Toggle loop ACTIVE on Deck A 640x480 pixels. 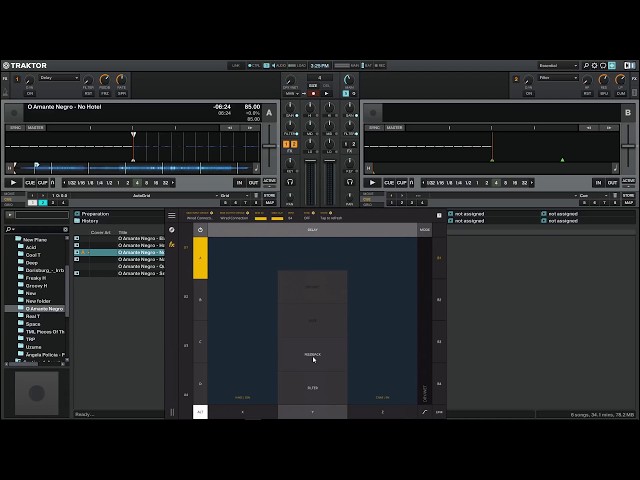coord(269,181)
